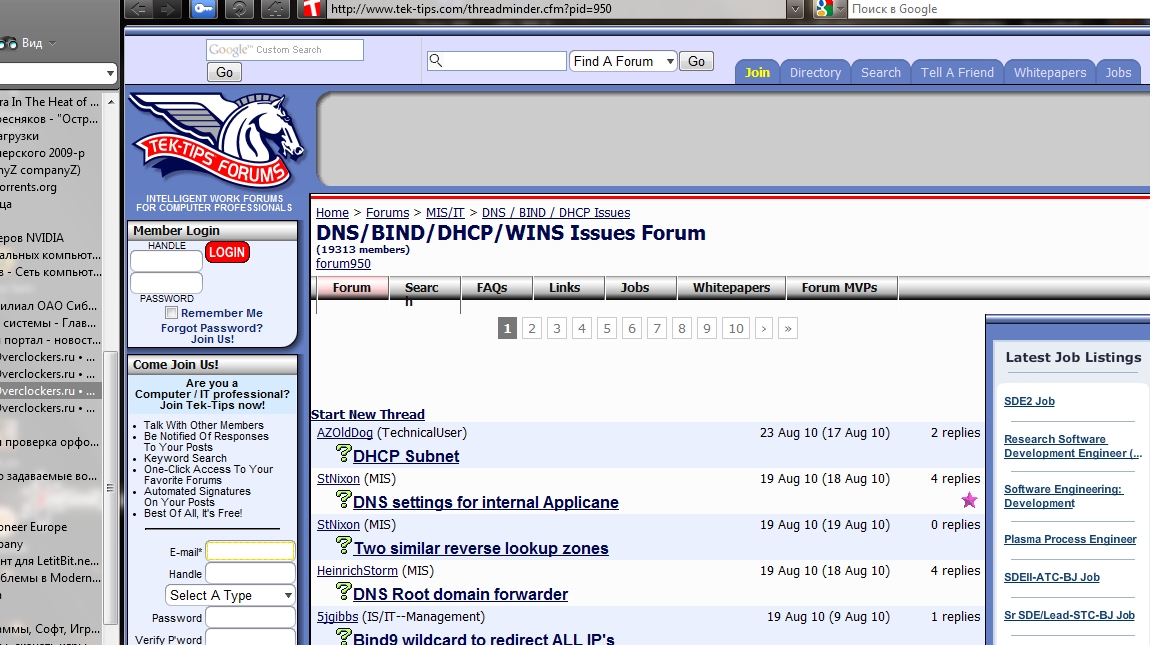This screenshot has height=645, width=1150.
Task: Open the DHCP Subnet thread
Action: point(406,456)
